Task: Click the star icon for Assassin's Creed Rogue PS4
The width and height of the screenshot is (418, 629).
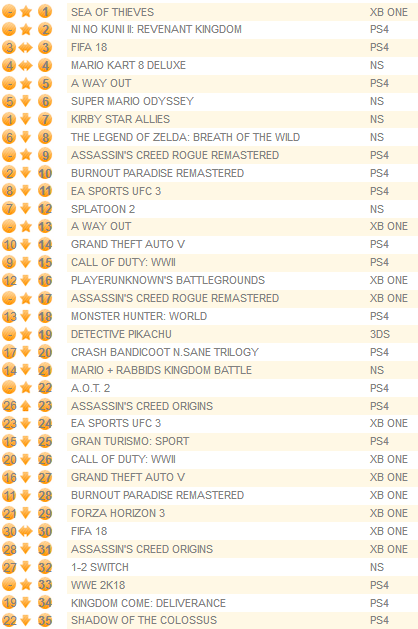Action: pos(26,155)
